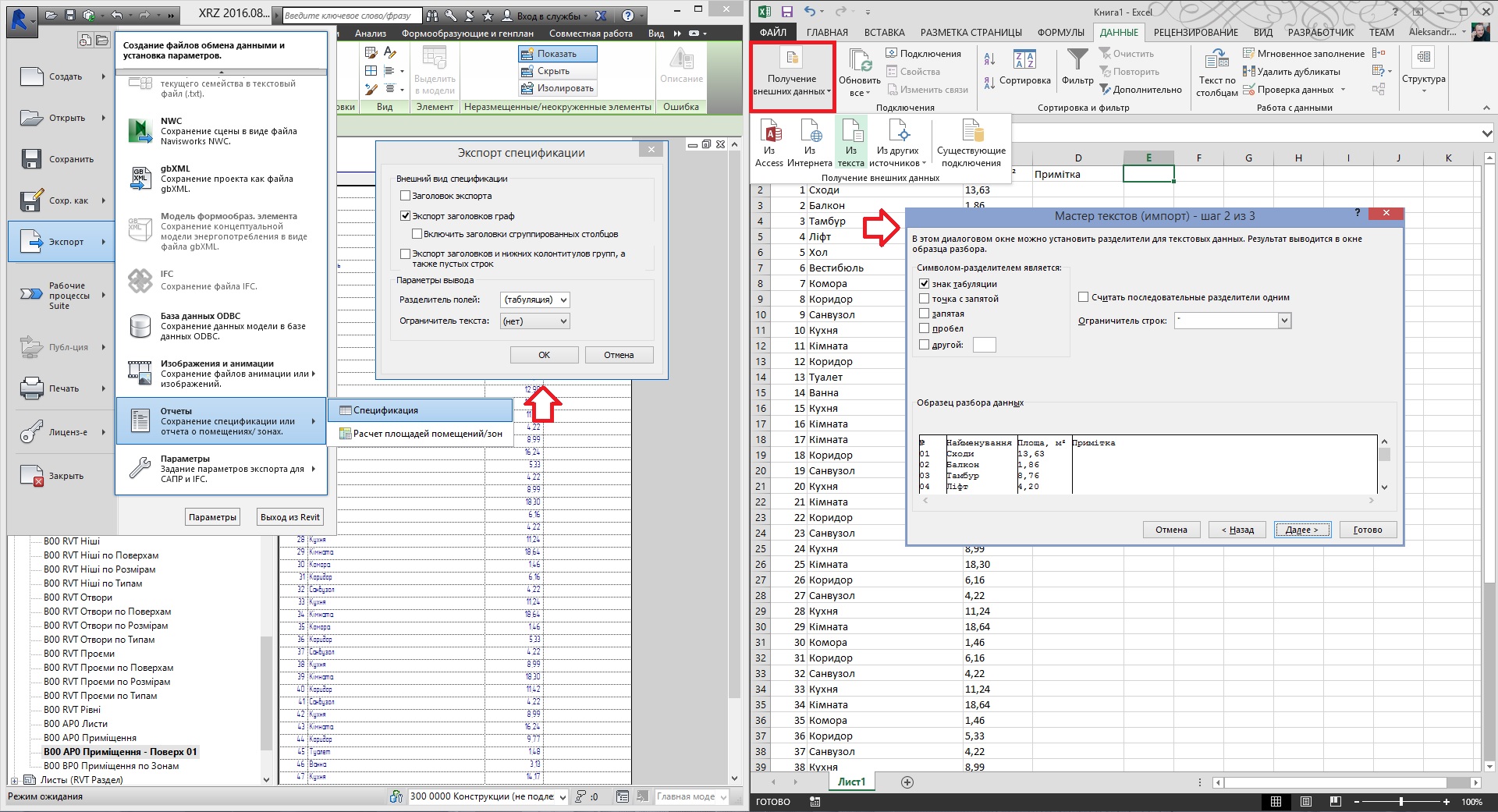Image resolution: width=1498 pixels, height=812 pixels.
Task: Expand the Экспорт submenu arrow
Action: tap(103, 242)
